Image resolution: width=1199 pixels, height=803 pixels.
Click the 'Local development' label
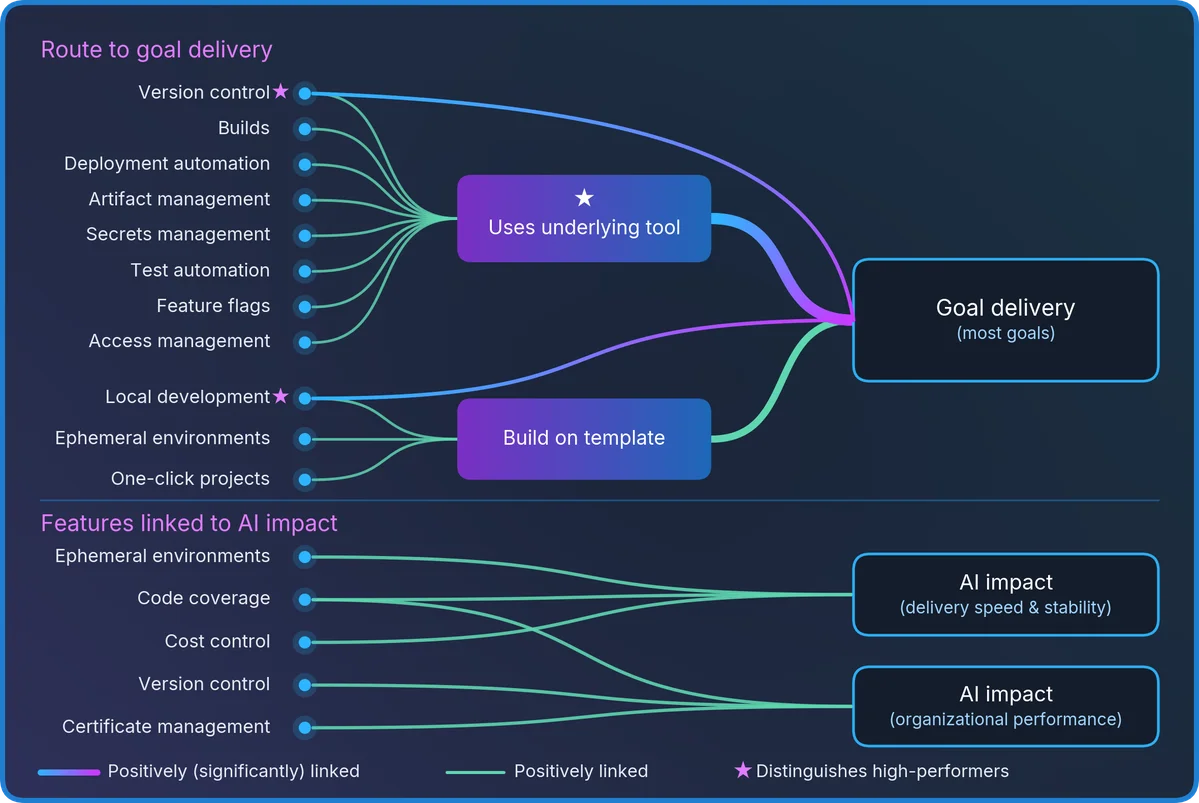tap(187, 397)
